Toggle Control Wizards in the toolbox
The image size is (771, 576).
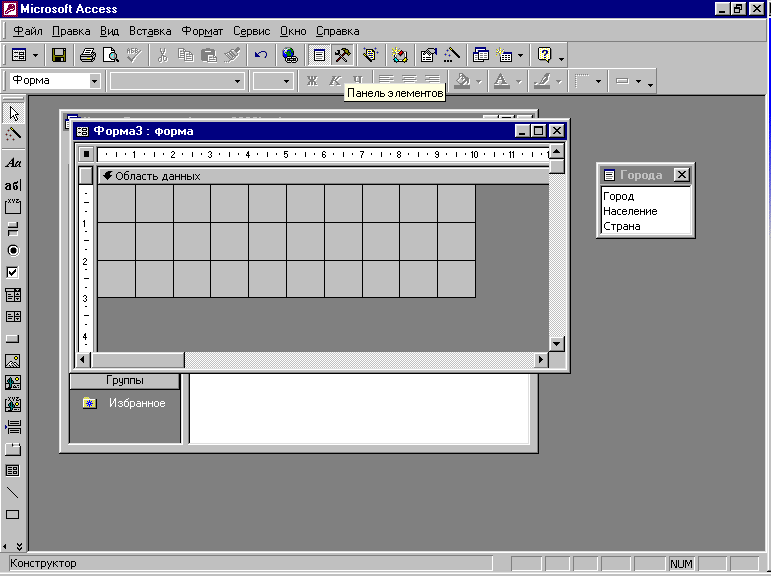(13, 134)
